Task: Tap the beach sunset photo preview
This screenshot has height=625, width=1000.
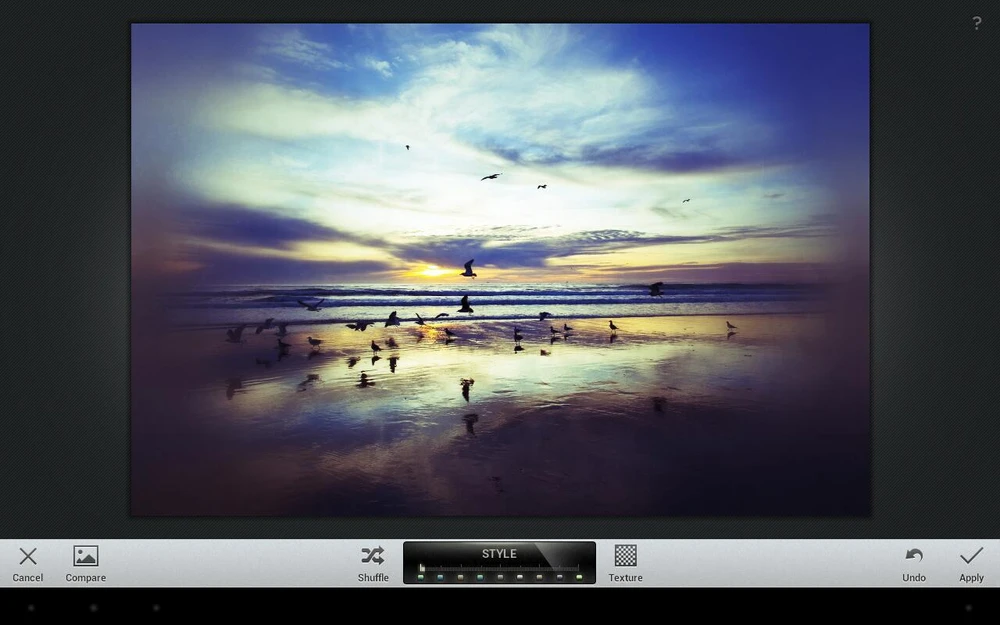Action: tap(500, 270)
